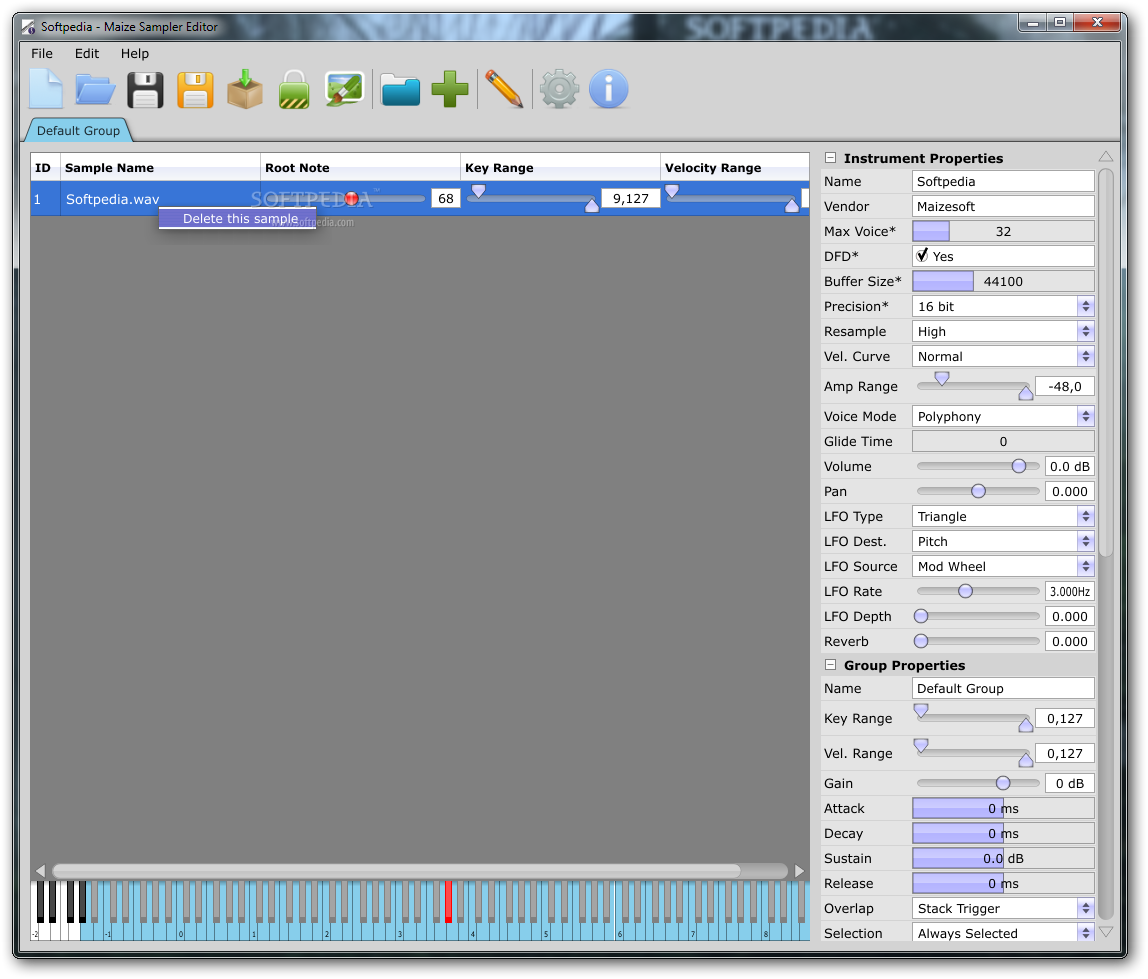The image size is (1148, 979).
Task: Click the ID column header
Action: pyautogui.click(x=44, y=168)
